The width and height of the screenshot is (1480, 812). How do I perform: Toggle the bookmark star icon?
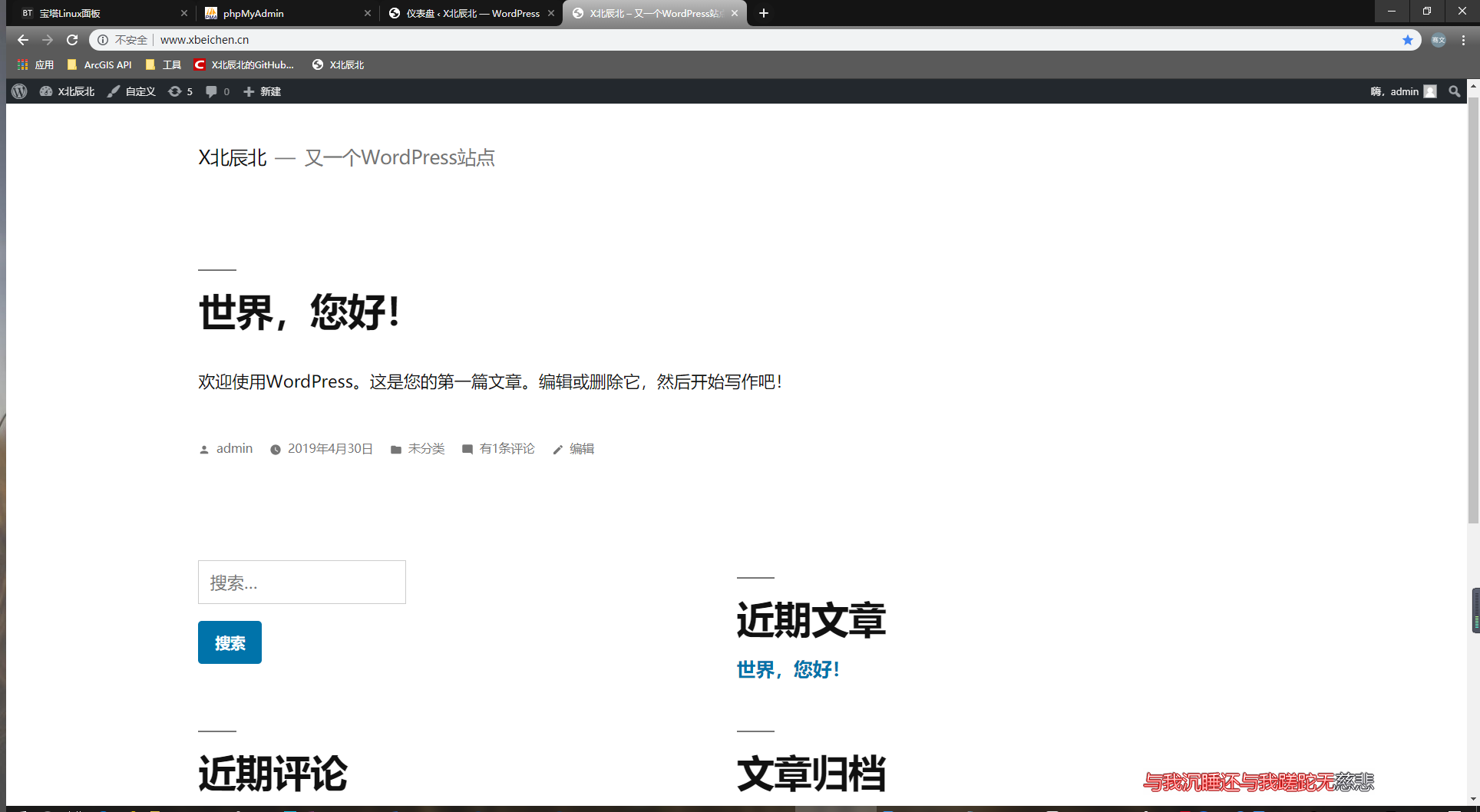pos(1408,40)
